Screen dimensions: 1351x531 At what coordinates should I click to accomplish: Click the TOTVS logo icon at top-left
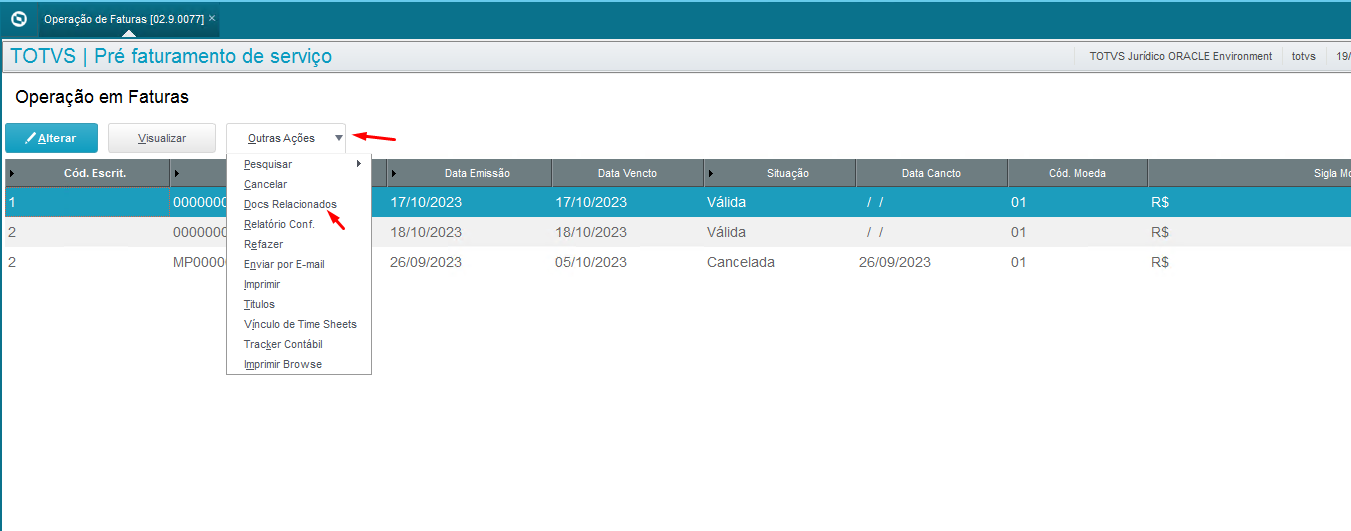[18, 19]
